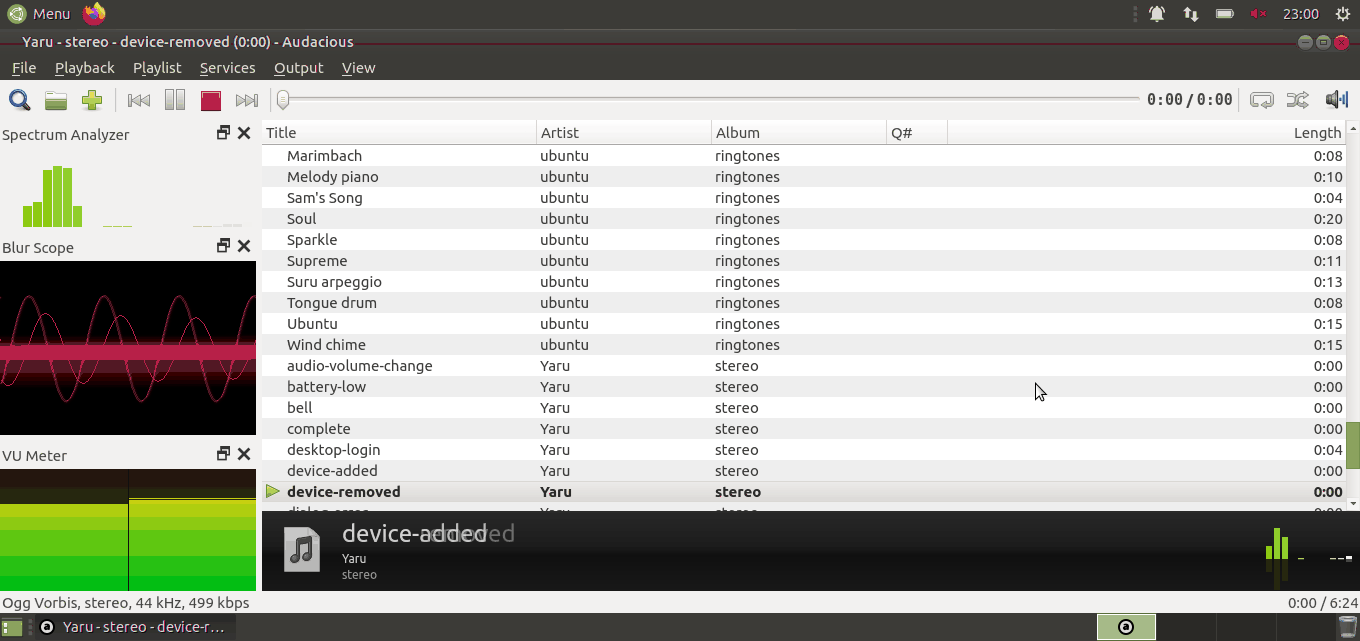1360x641 pixels.
Task: Click the playback seek slider handle
Action: [284, 100]
